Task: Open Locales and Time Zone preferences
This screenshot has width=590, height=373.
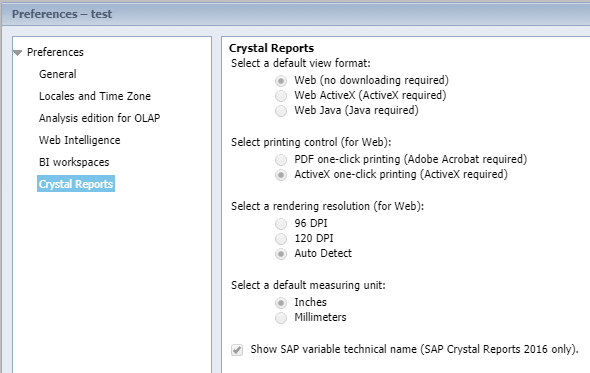Action: pyautogui.click(x=95, y=96)
